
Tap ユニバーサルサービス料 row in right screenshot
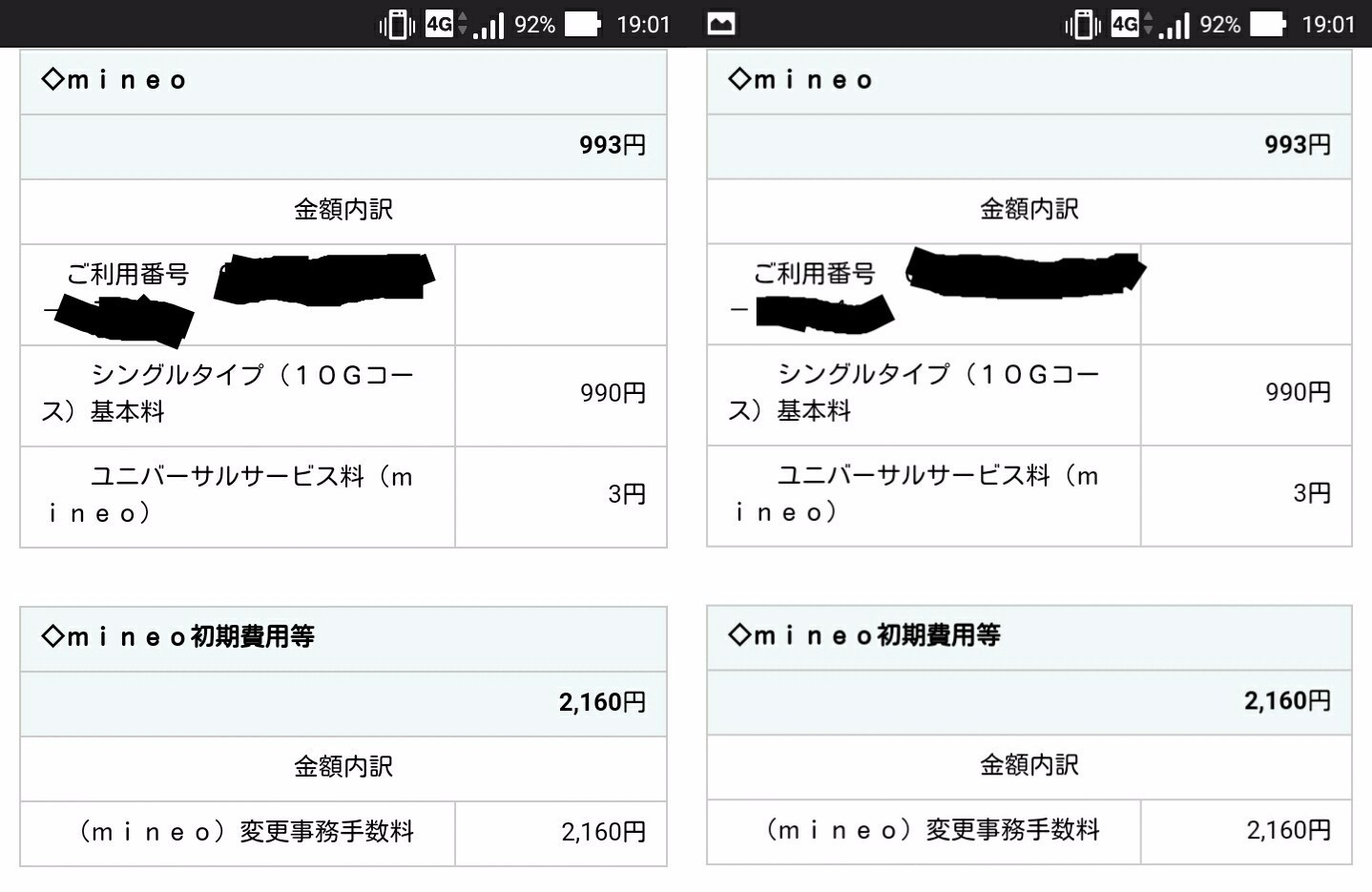point(923,493)
